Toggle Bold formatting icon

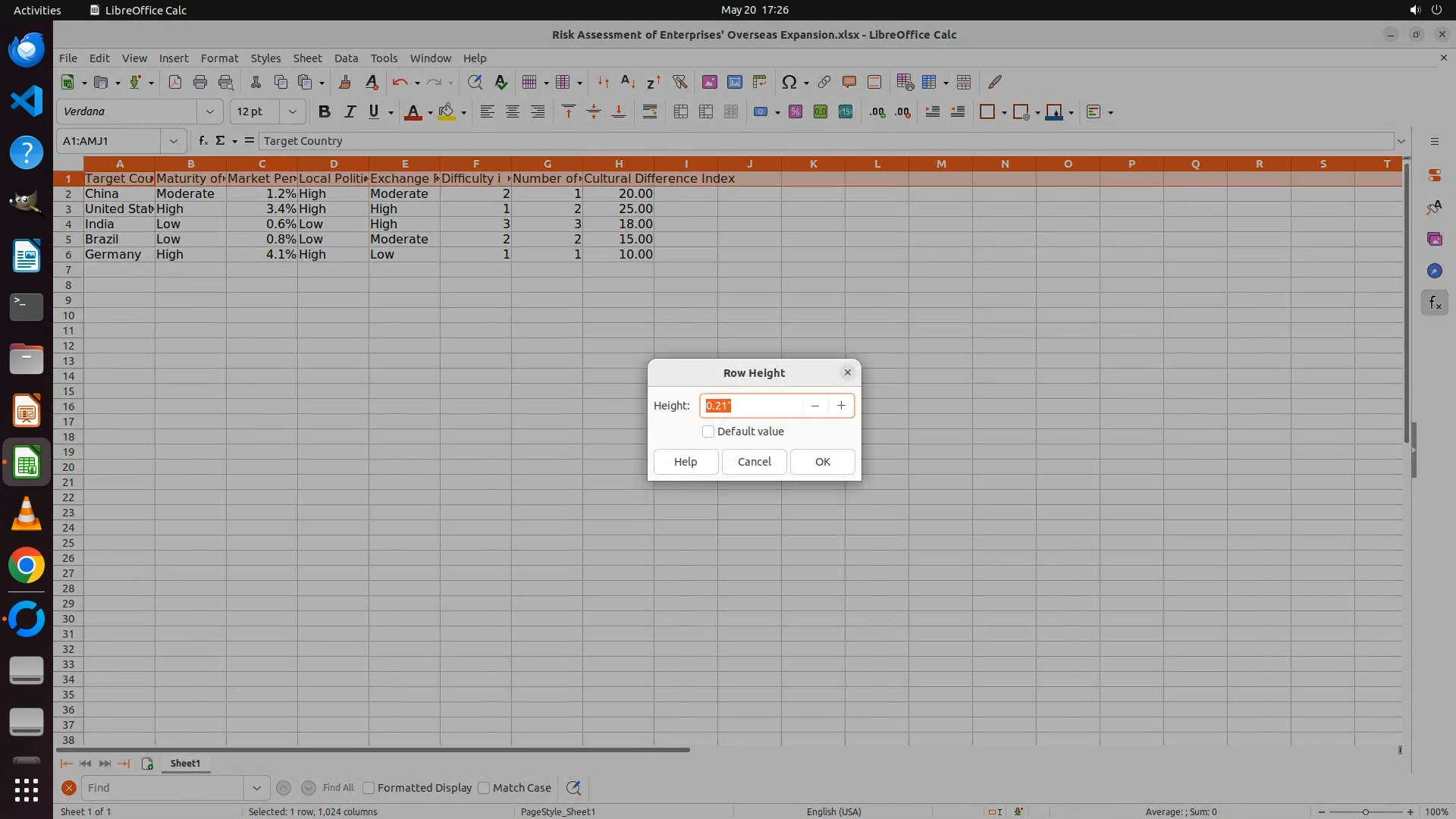(325, 112)
